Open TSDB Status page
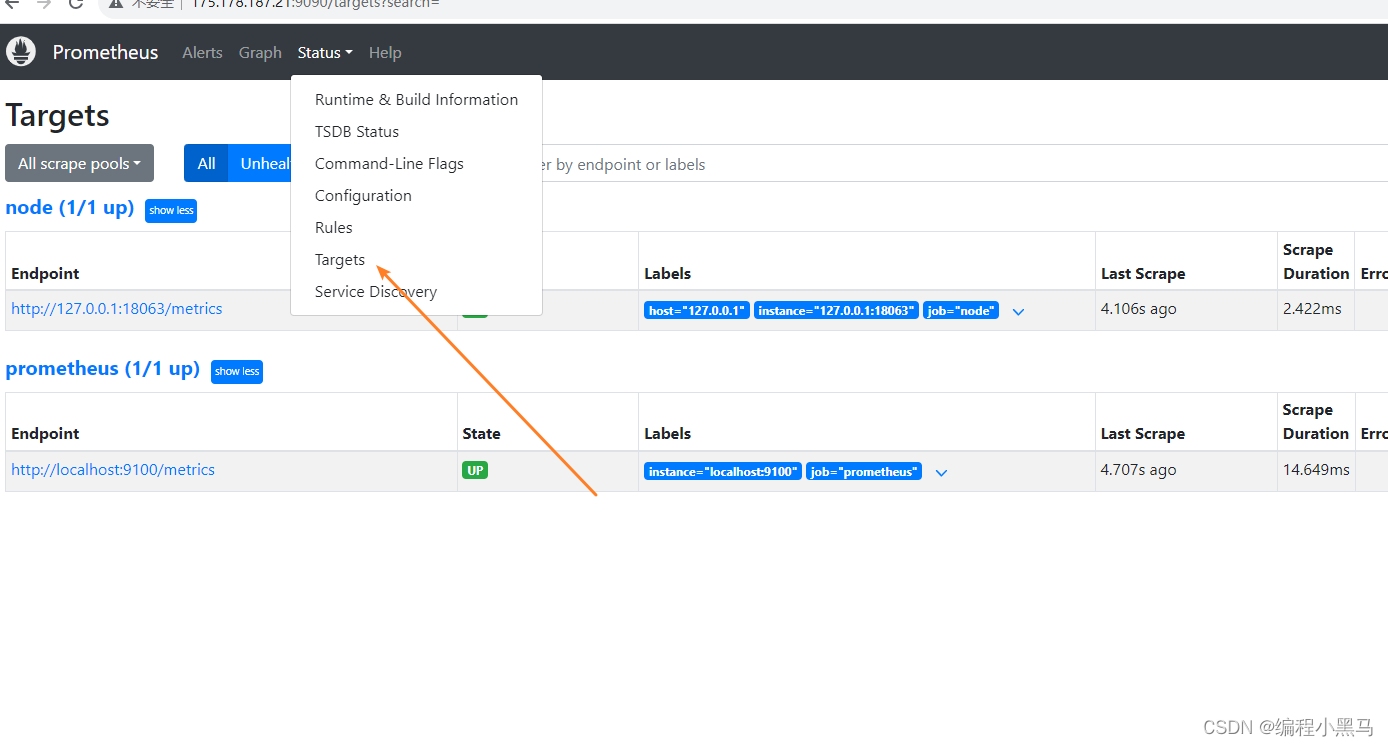 coord(416,131)
